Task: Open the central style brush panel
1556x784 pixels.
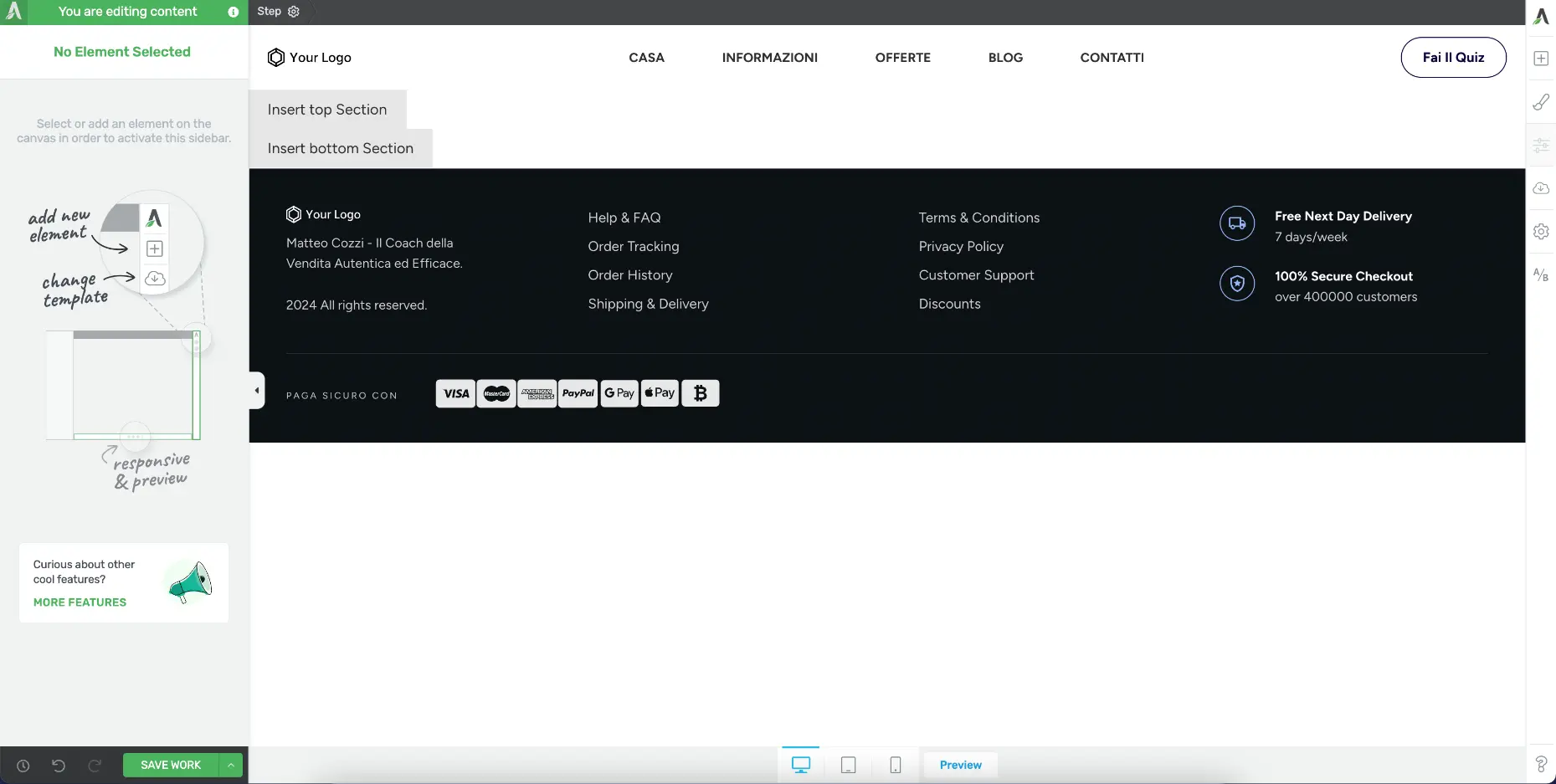Action: [1541, 102]
